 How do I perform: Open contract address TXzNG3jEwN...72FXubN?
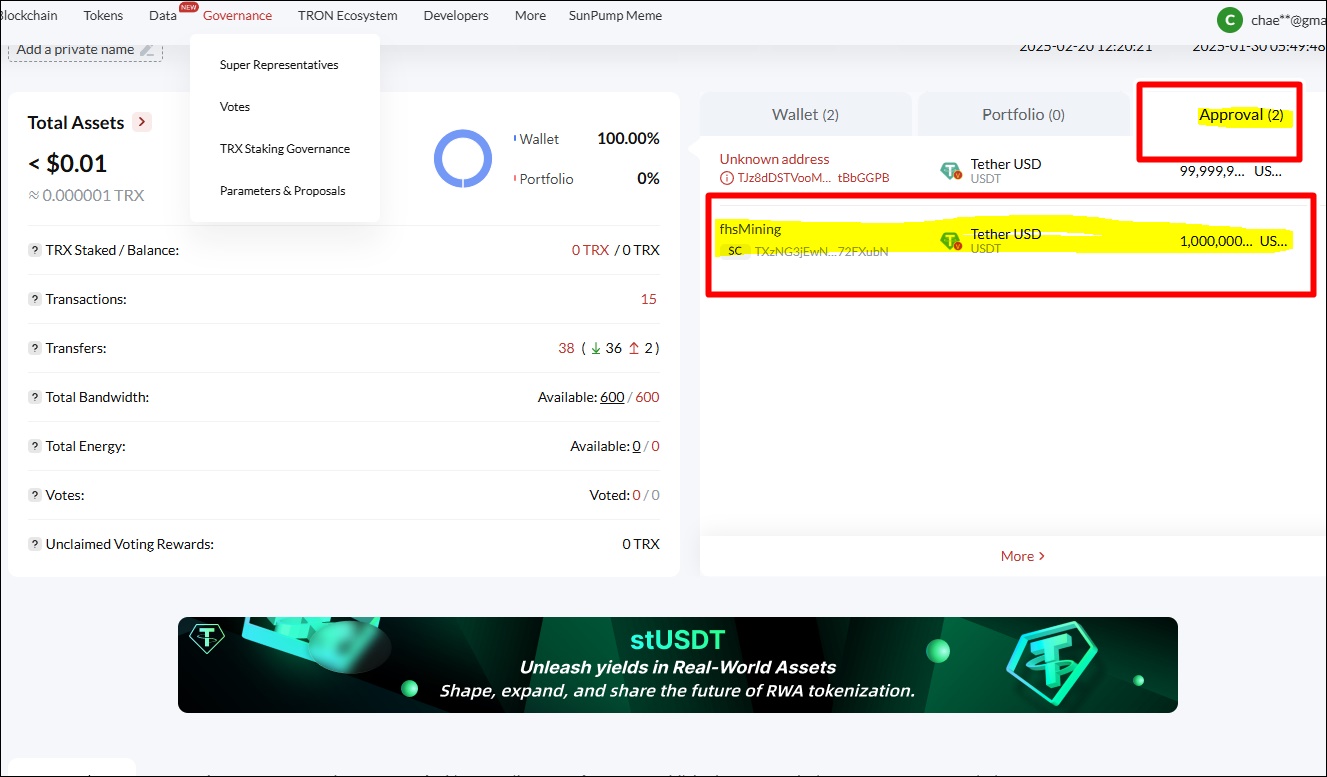pyautogui.click(x=821, y=251)
